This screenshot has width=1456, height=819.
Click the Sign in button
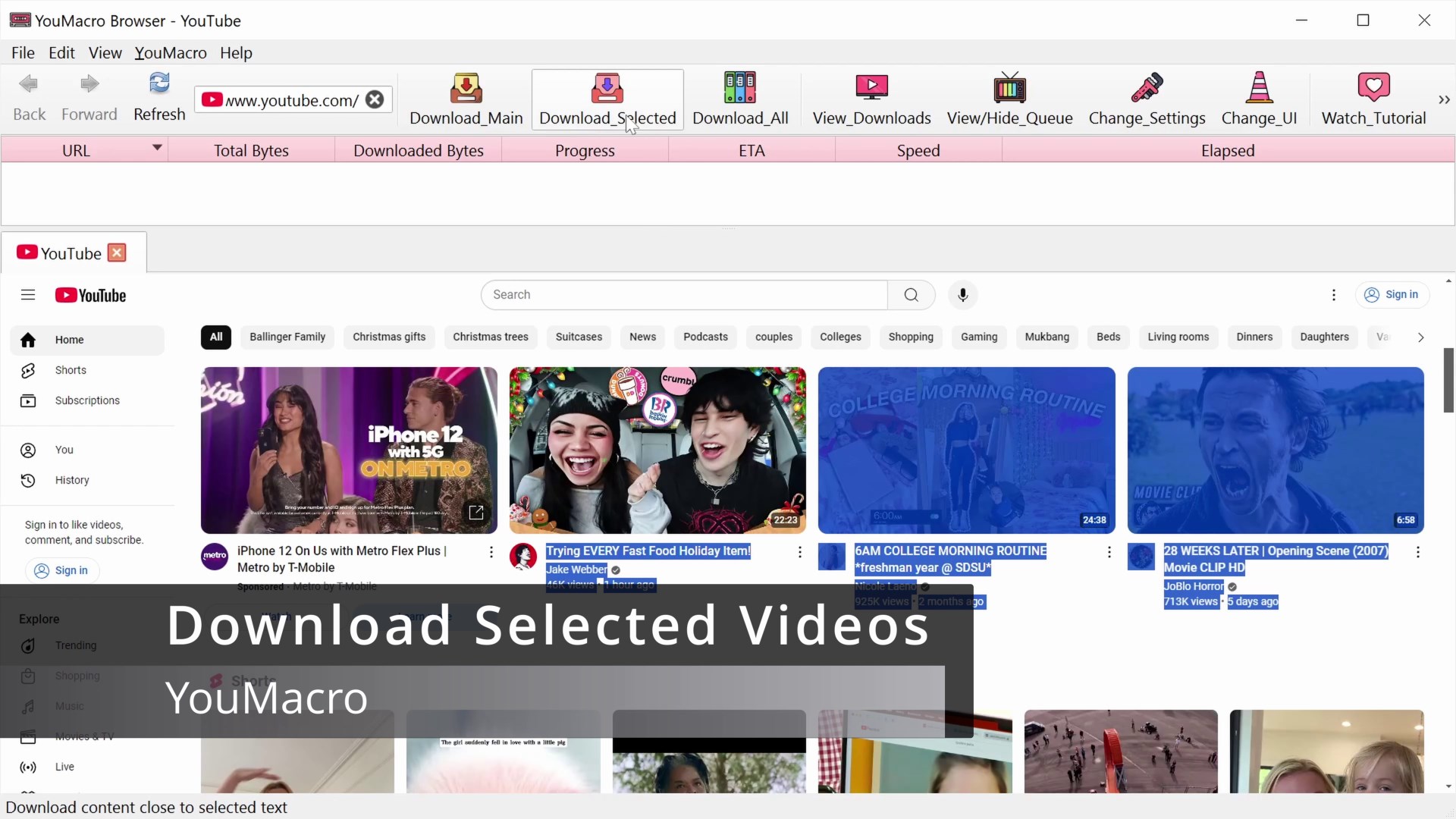(x=1392, y=295)
